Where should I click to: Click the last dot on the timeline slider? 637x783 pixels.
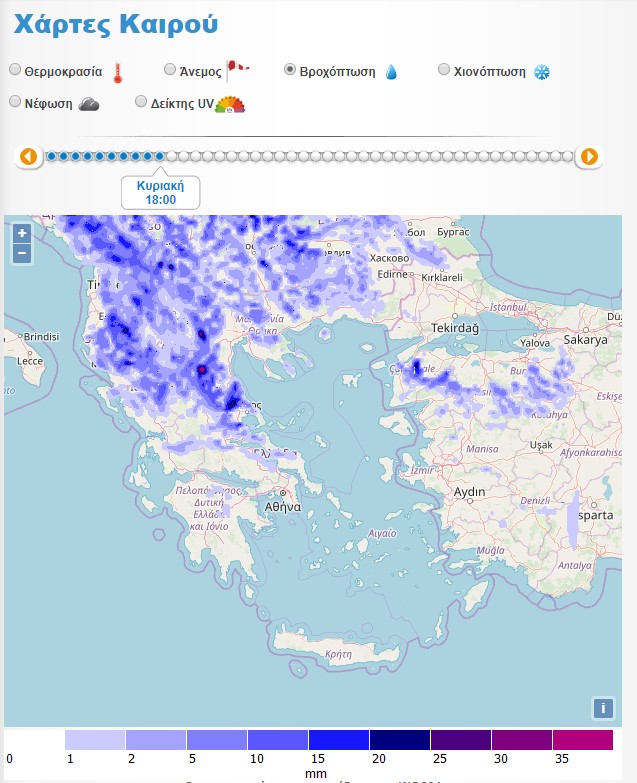tap(568, 156)
